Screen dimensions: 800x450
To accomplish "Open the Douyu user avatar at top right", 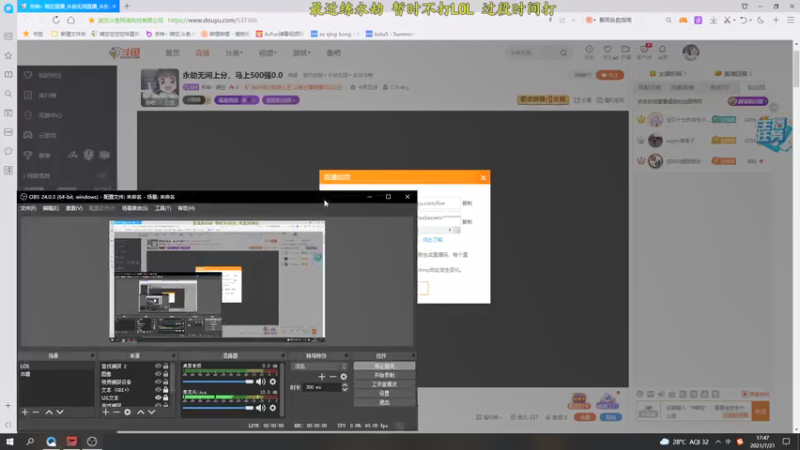I will tap(691, 52).
